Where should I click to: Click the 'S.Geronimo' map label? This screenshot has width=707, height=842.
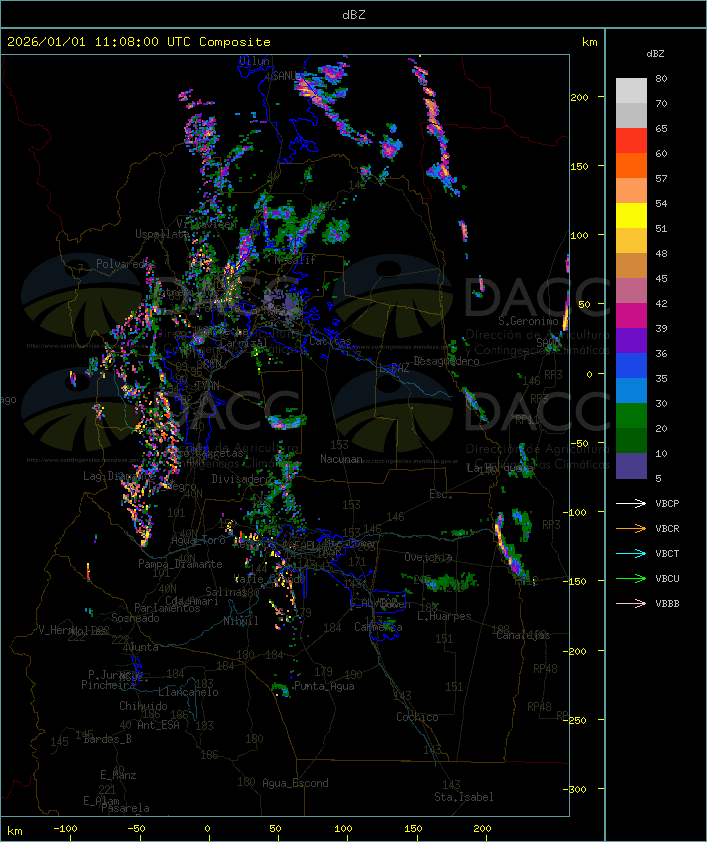529,321
